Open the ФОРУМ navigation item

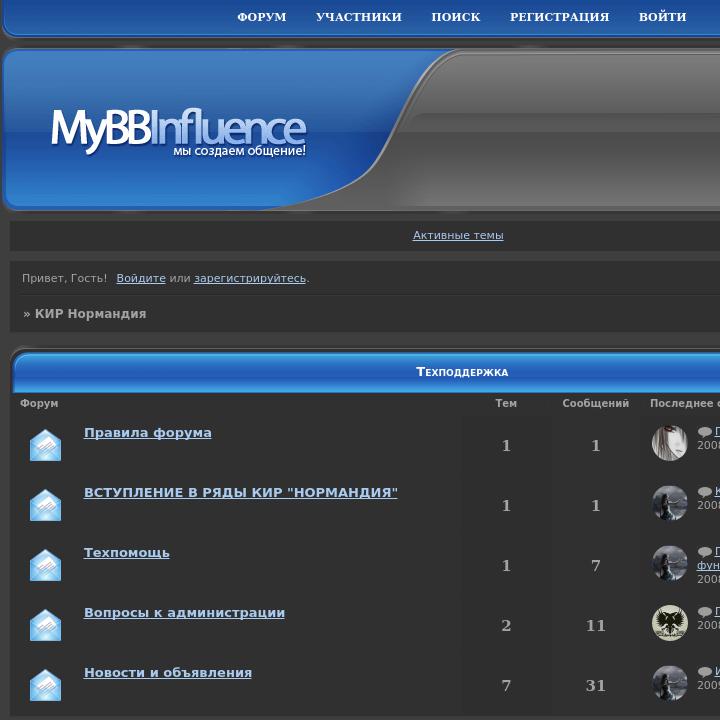point(262,17)
